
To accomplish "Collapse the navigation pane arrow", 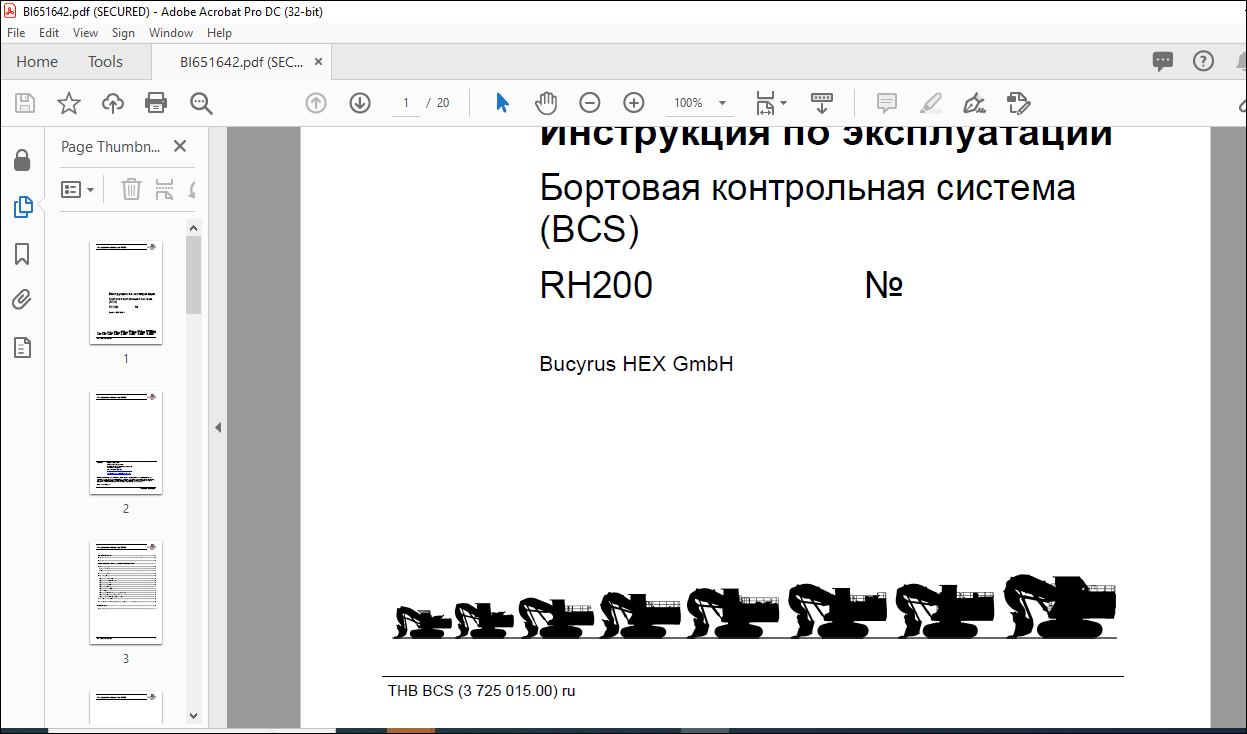I will [217, 427].
